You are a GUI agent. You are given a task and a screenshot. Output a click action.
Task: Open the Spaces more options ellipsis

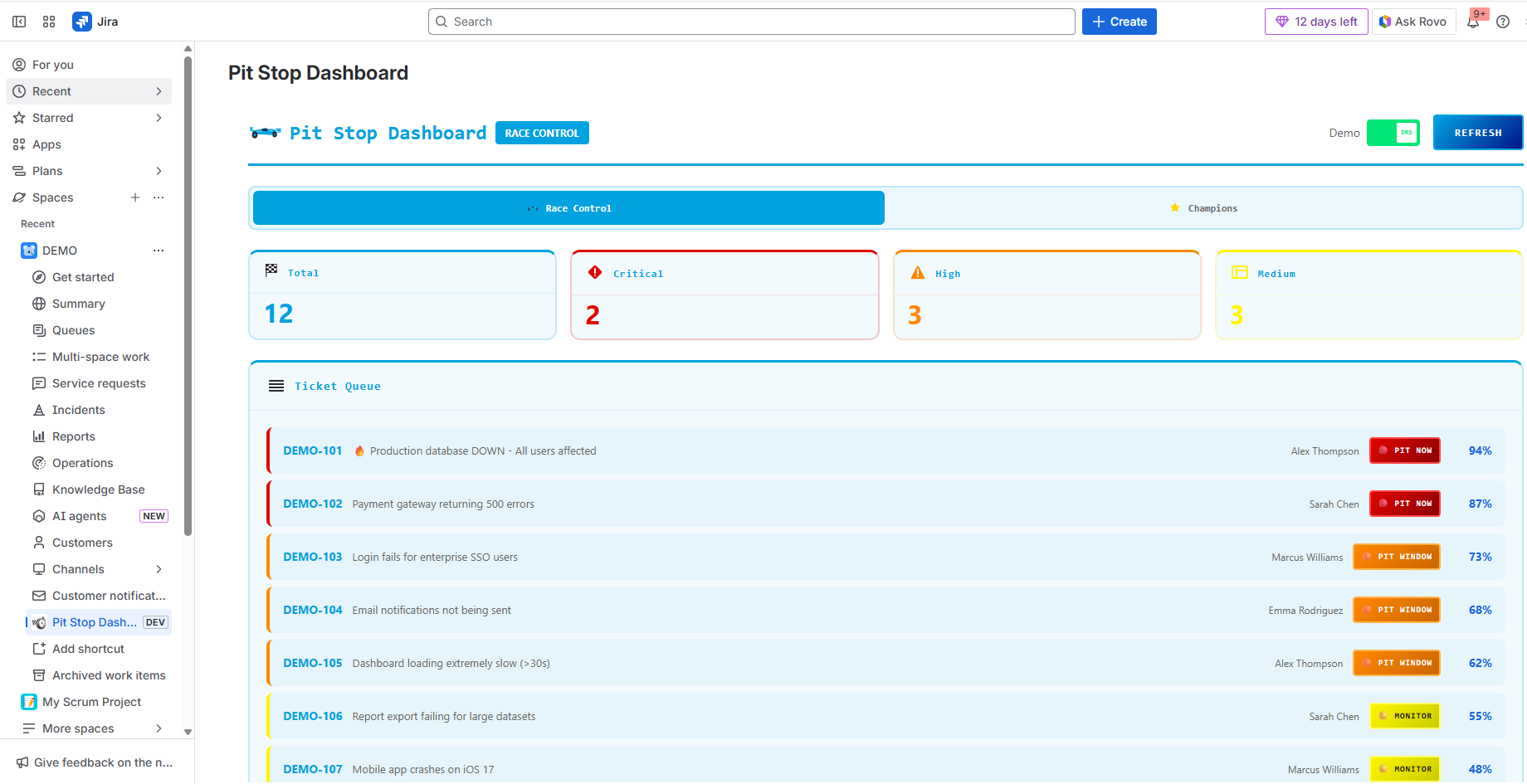tap(159, 197)
